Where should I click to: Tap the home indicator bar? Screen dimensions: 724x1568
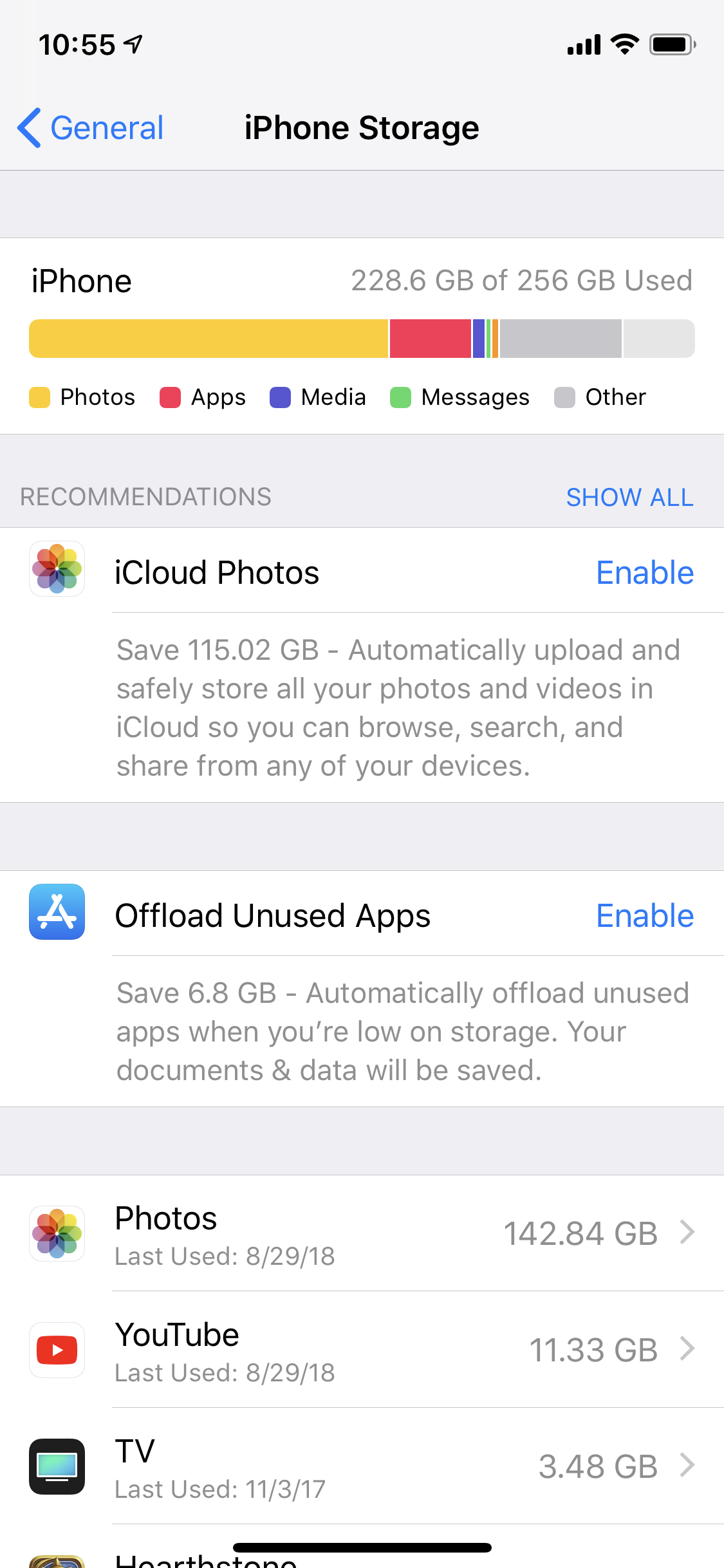click(x=362, y=1547)
